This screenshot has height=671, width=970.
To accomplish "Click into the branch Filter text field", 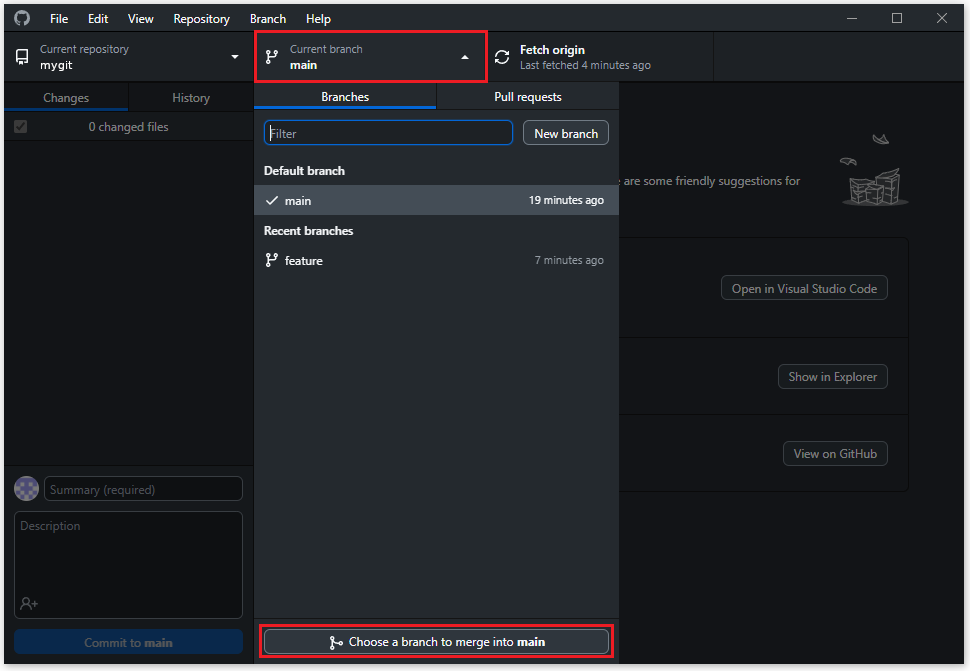I will pos(388,133).
